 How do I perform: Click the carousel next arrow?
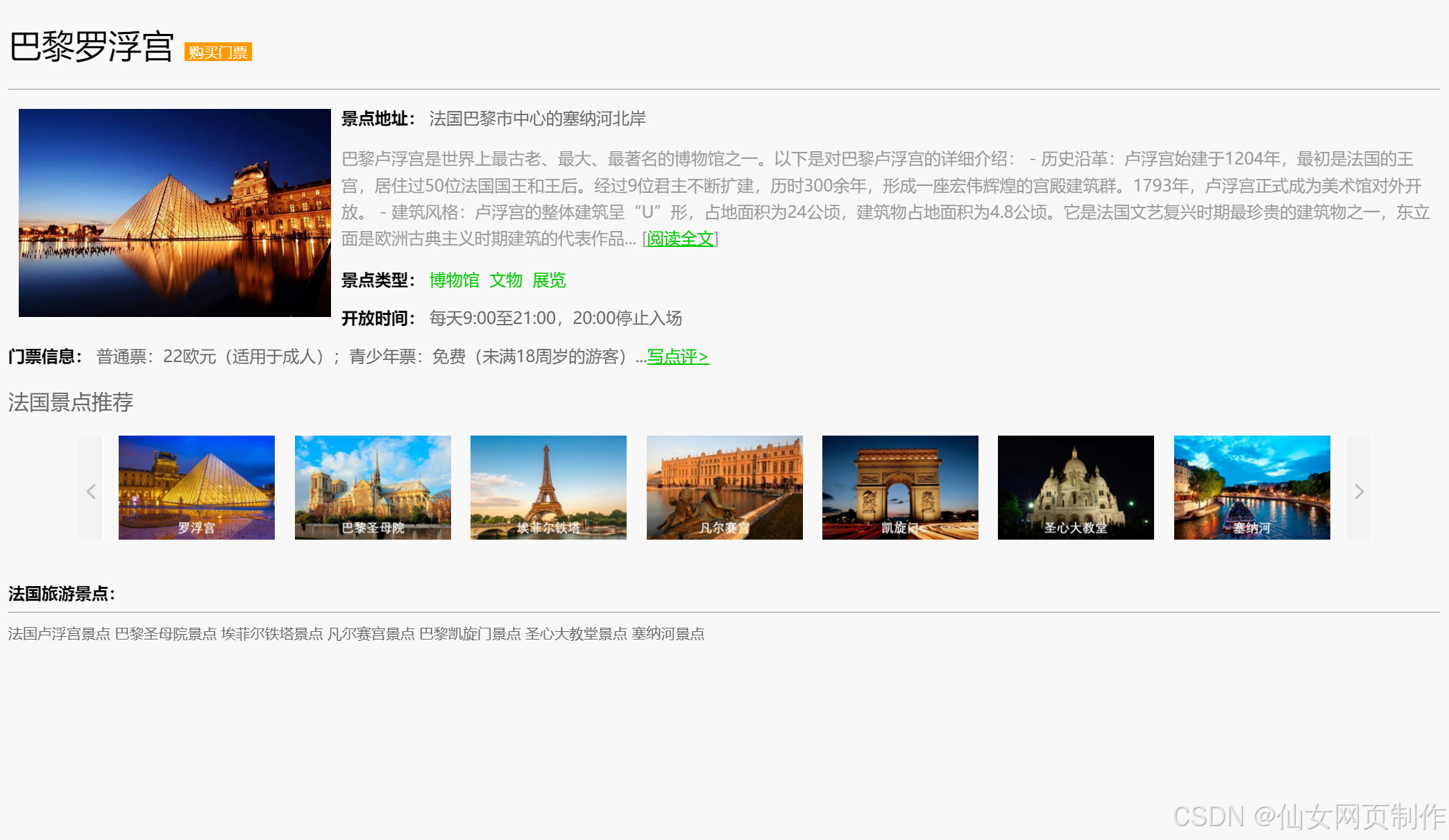[x=1359, y=492]
